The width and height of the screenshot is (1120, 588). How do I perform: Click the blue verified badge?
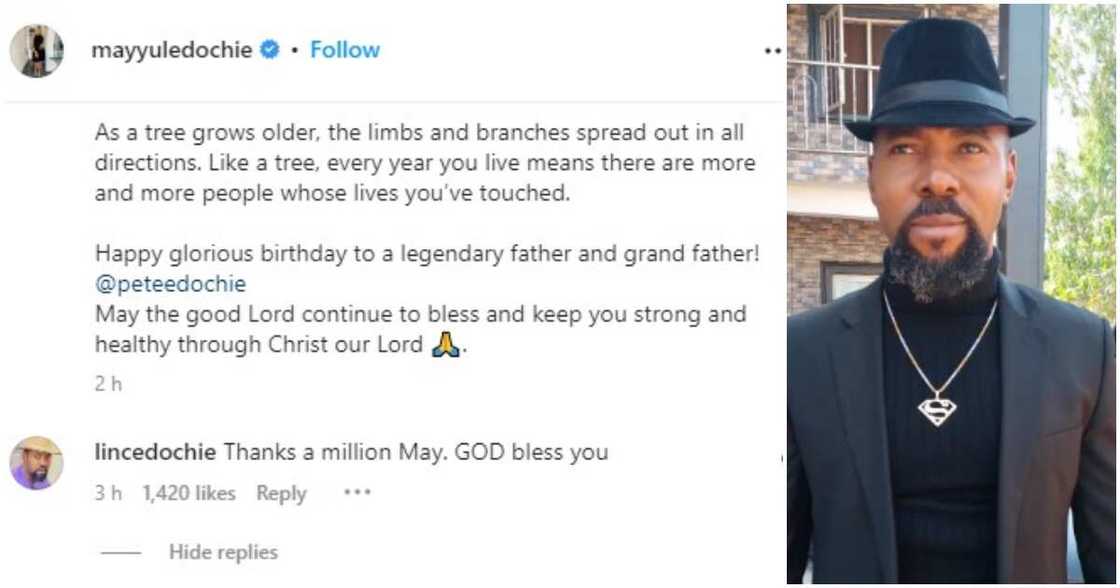coord(270,50)
